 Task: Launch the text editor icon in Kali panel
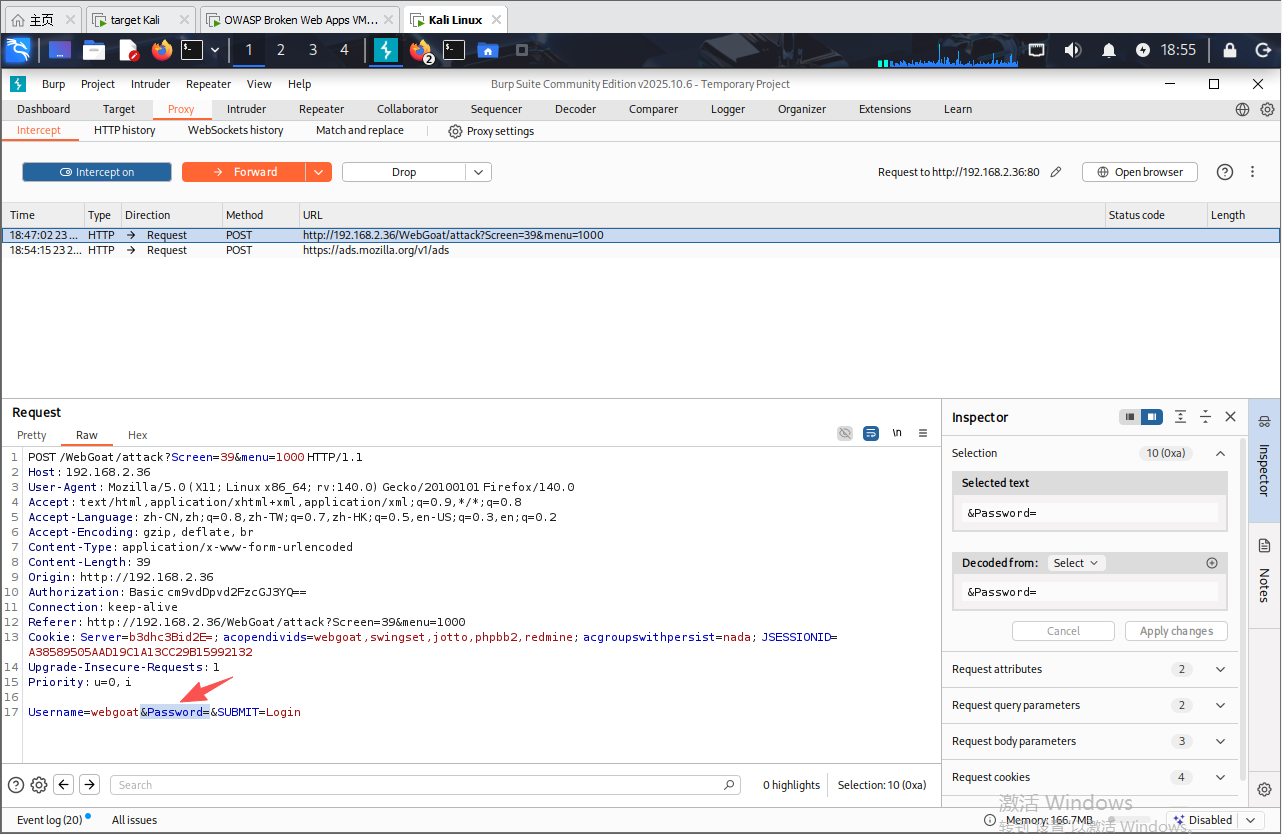tap(128, 50)
